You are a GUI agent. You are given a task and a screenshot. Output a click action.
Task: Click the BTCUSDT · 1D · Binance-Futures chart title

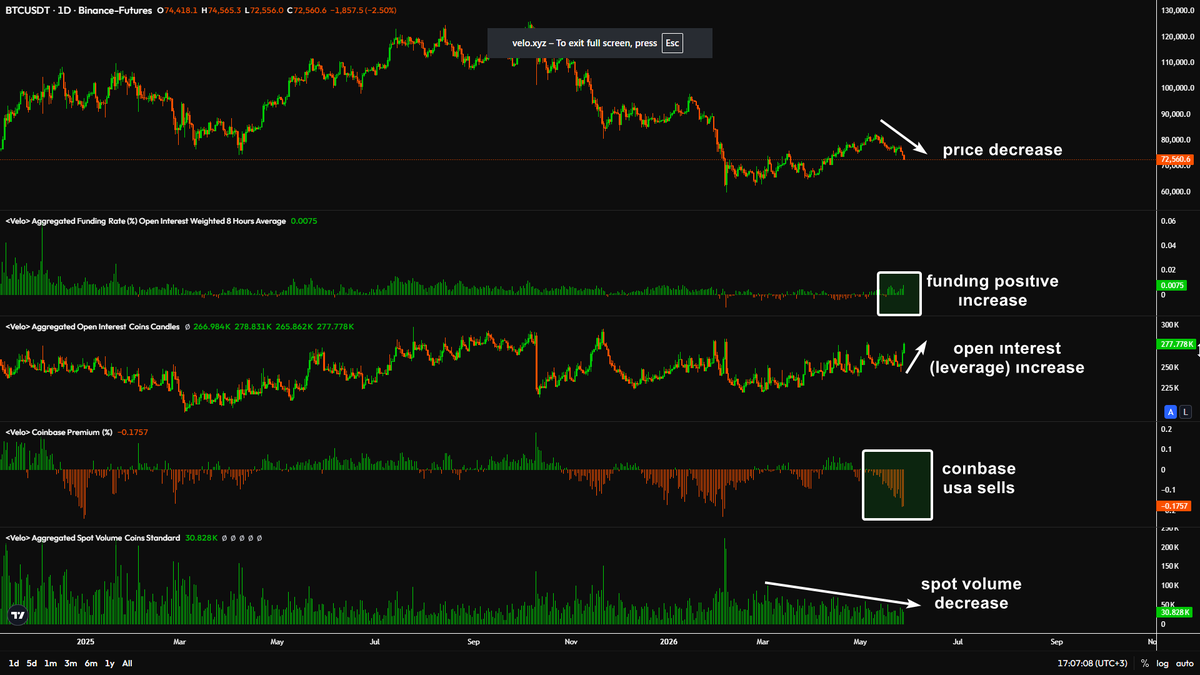80,9
